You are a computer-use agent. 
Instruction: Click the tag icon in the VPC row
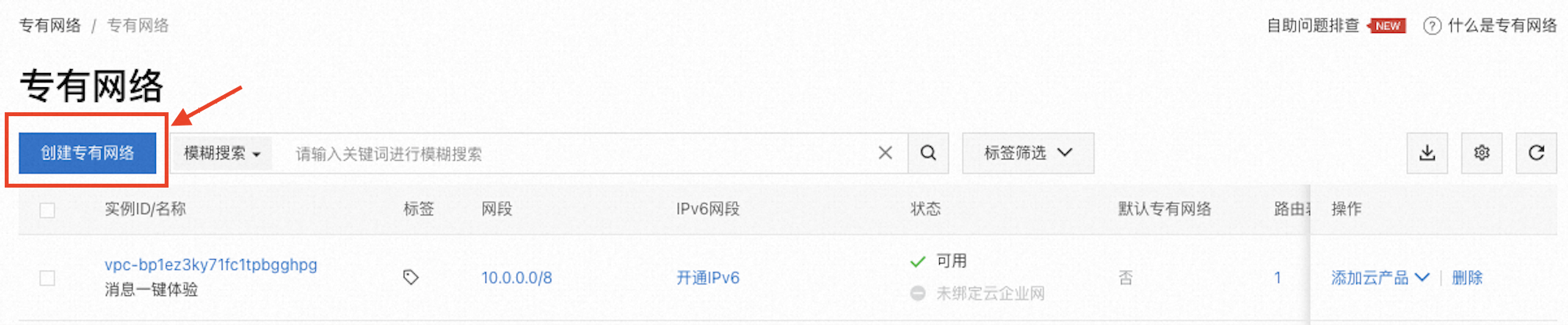pos(411,277)
